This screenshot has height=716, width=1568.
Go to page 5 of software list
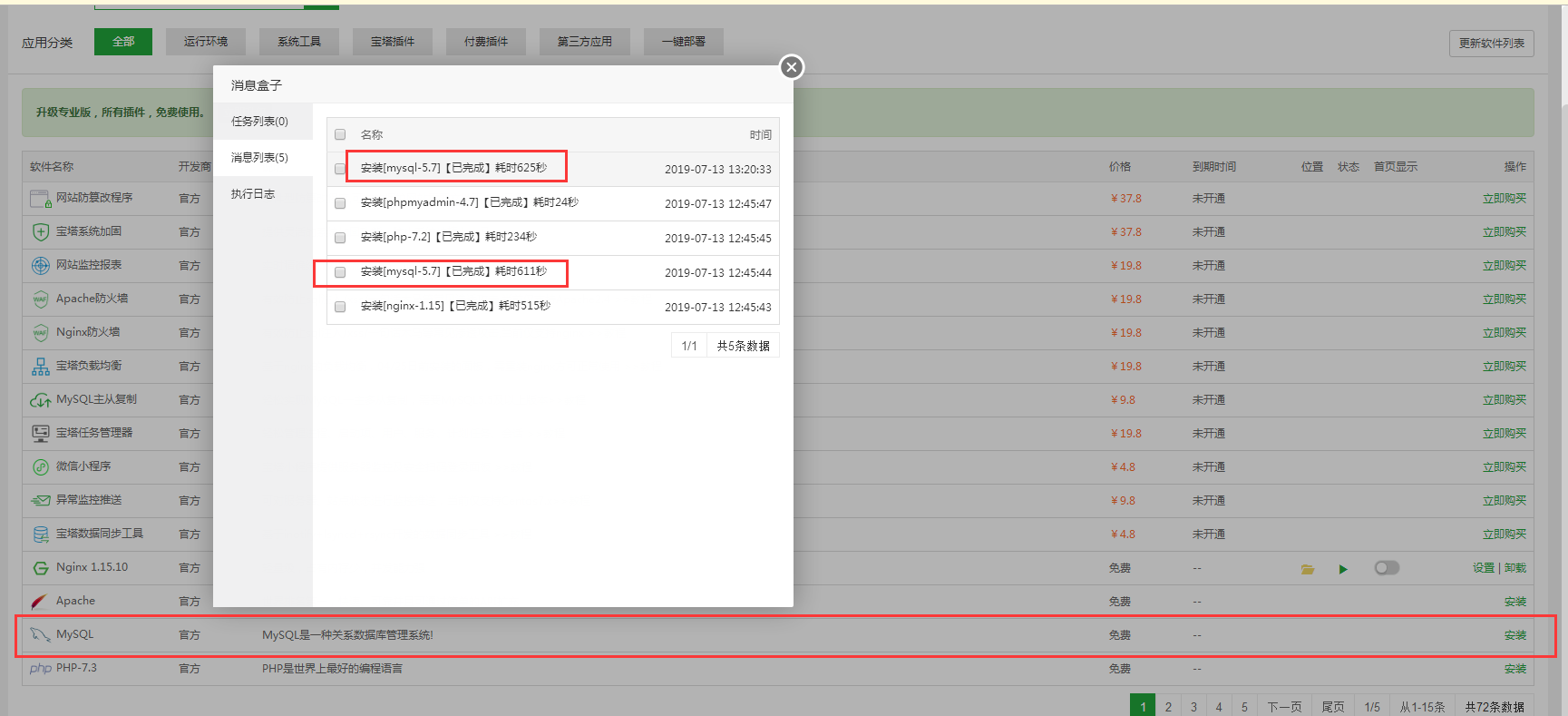click(1244, 707)
